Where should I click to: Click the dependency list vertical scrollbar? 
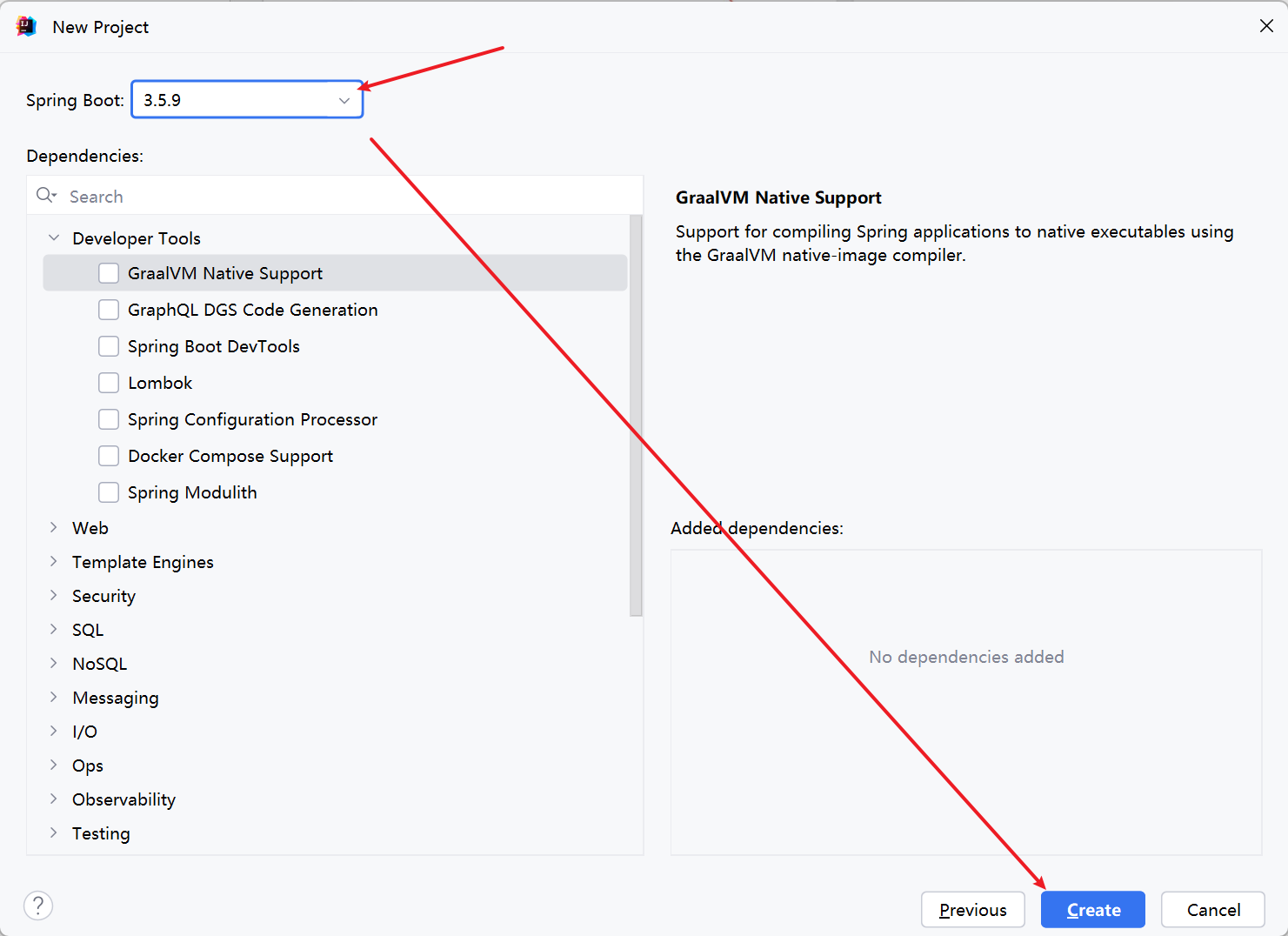636,415
